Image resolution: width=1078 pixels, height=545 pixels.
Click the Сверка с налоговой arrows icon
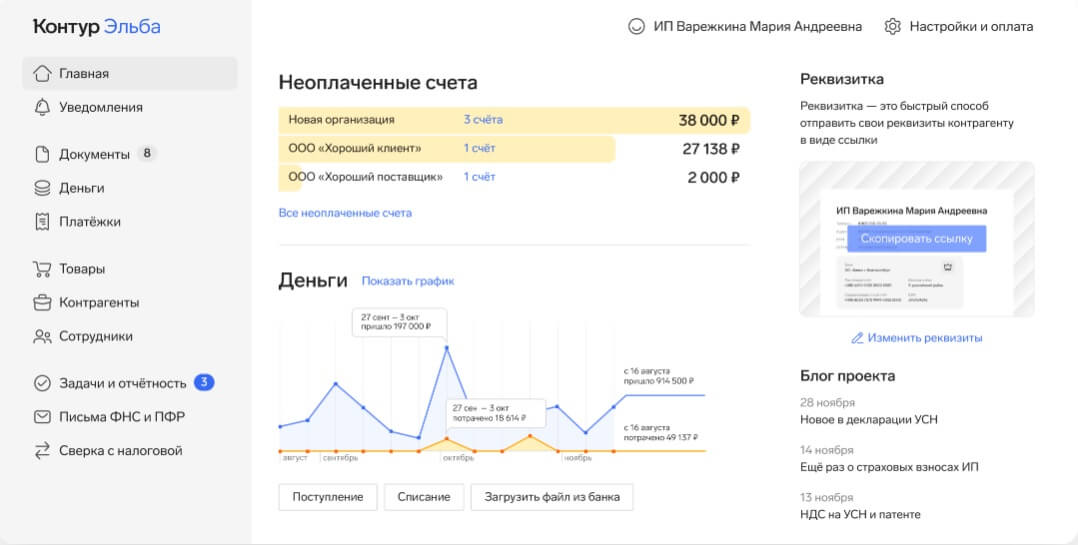42,451
